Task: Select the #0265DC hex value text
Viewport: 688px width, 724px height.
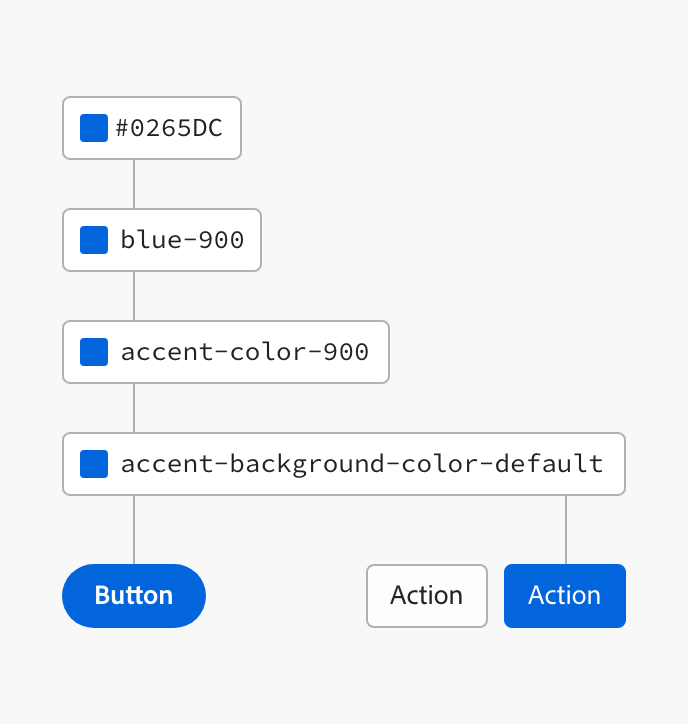Action: click(x=169, y=128)
